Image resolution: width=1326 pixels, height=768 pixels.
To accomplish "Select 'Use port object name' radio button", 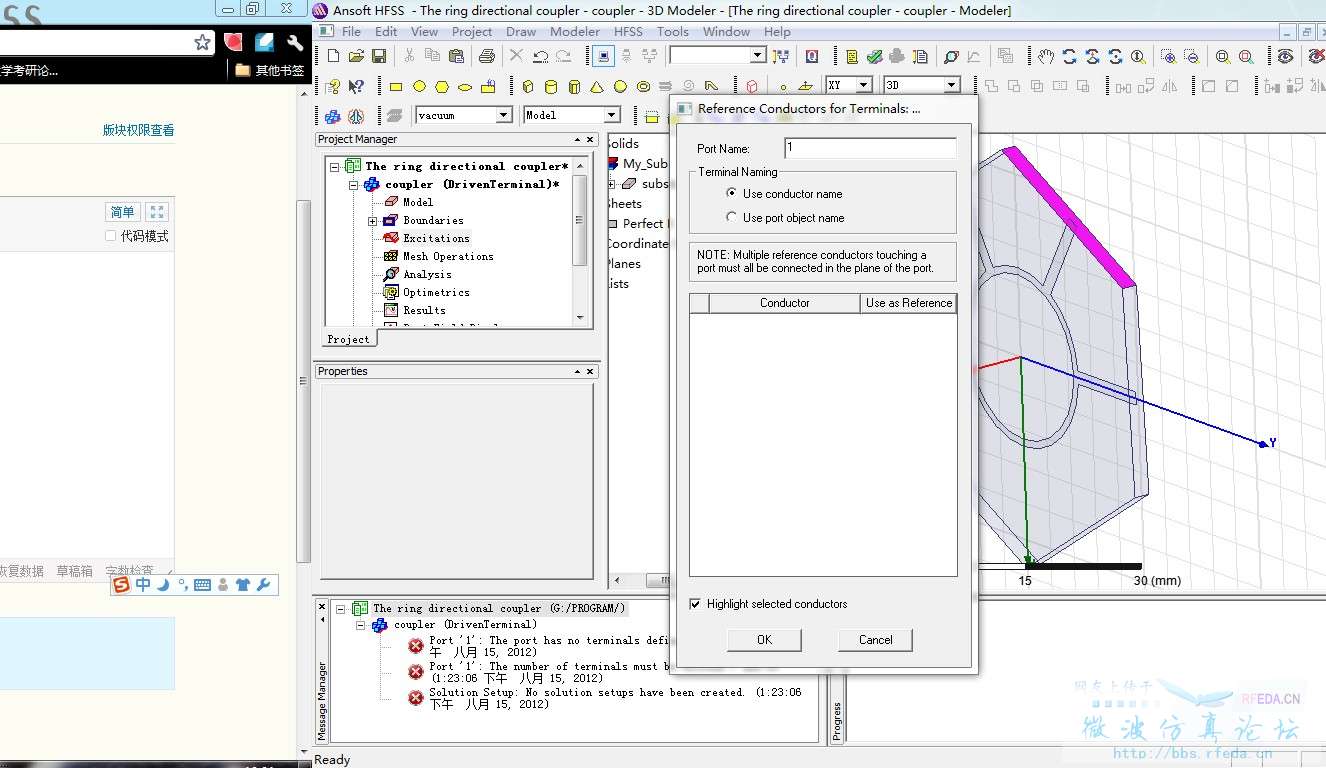I will point(732,217).
